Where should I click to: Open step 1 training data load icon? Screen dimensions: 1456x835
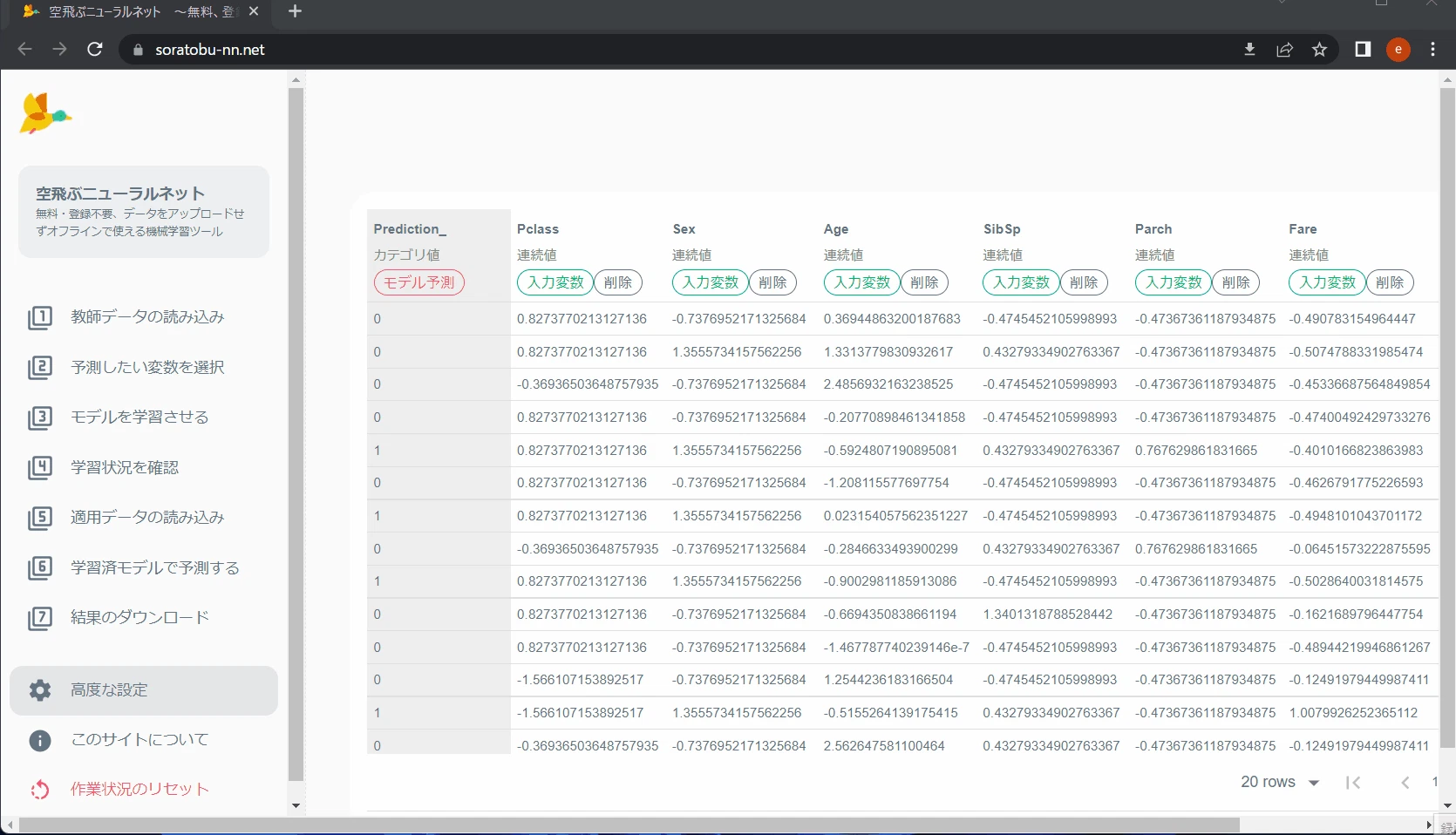[40, 317]
